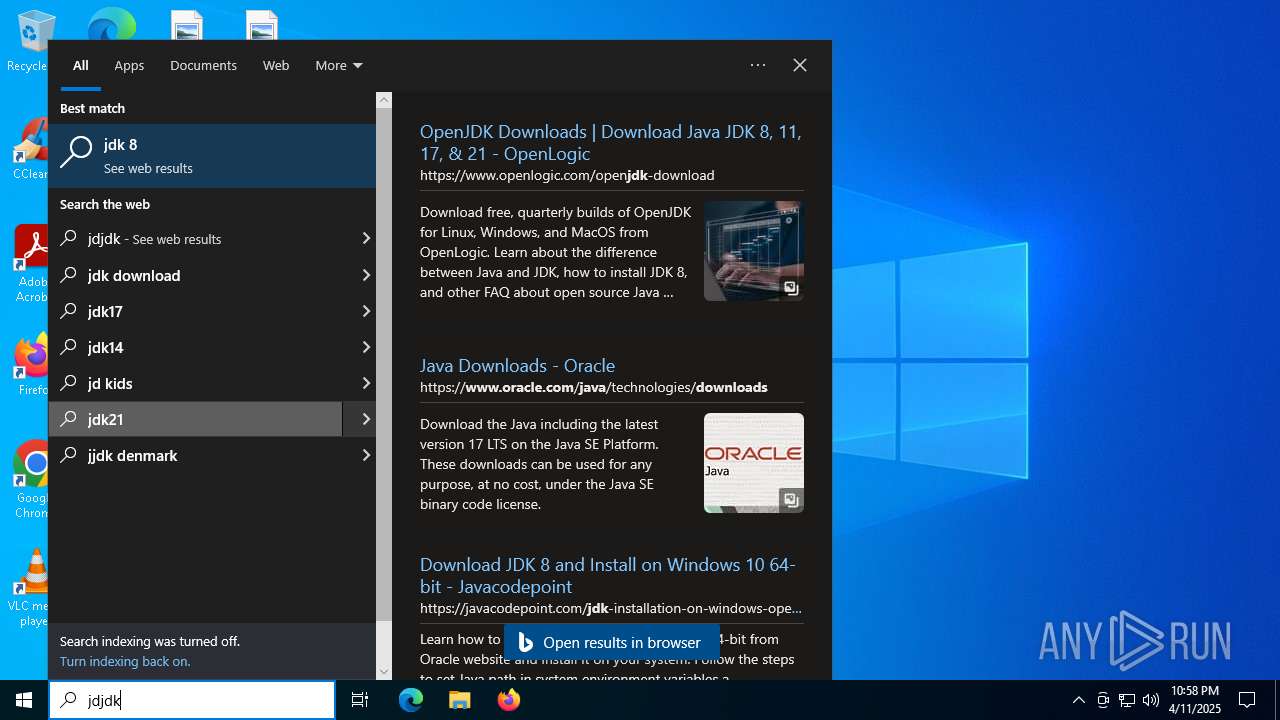Switch to the Documents search tab
Image resolution: width=1280 pixels, height=720 pixels.
(203, 65)
